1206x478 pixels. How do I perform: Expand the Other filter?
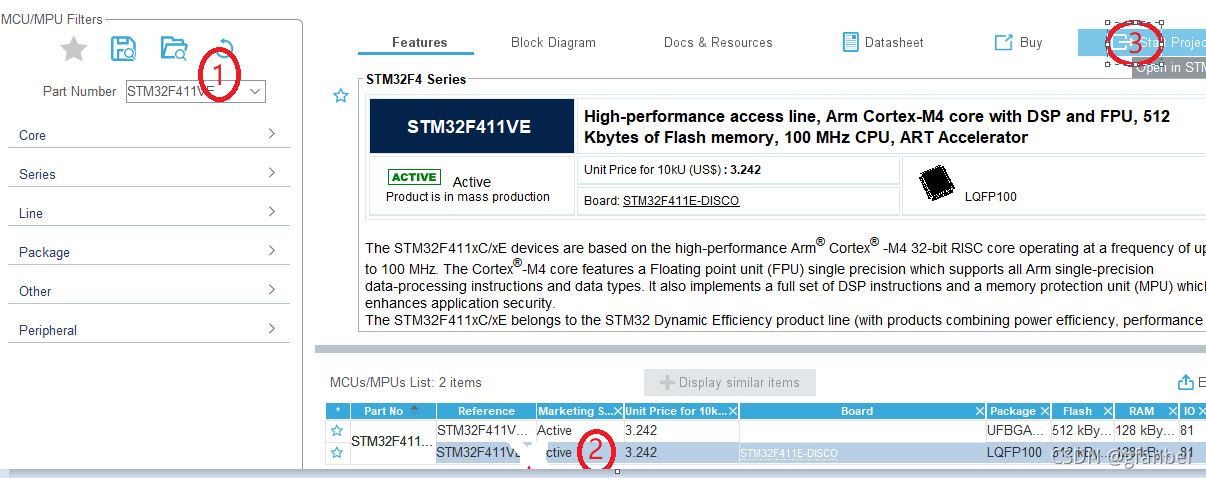click(149, 291)
